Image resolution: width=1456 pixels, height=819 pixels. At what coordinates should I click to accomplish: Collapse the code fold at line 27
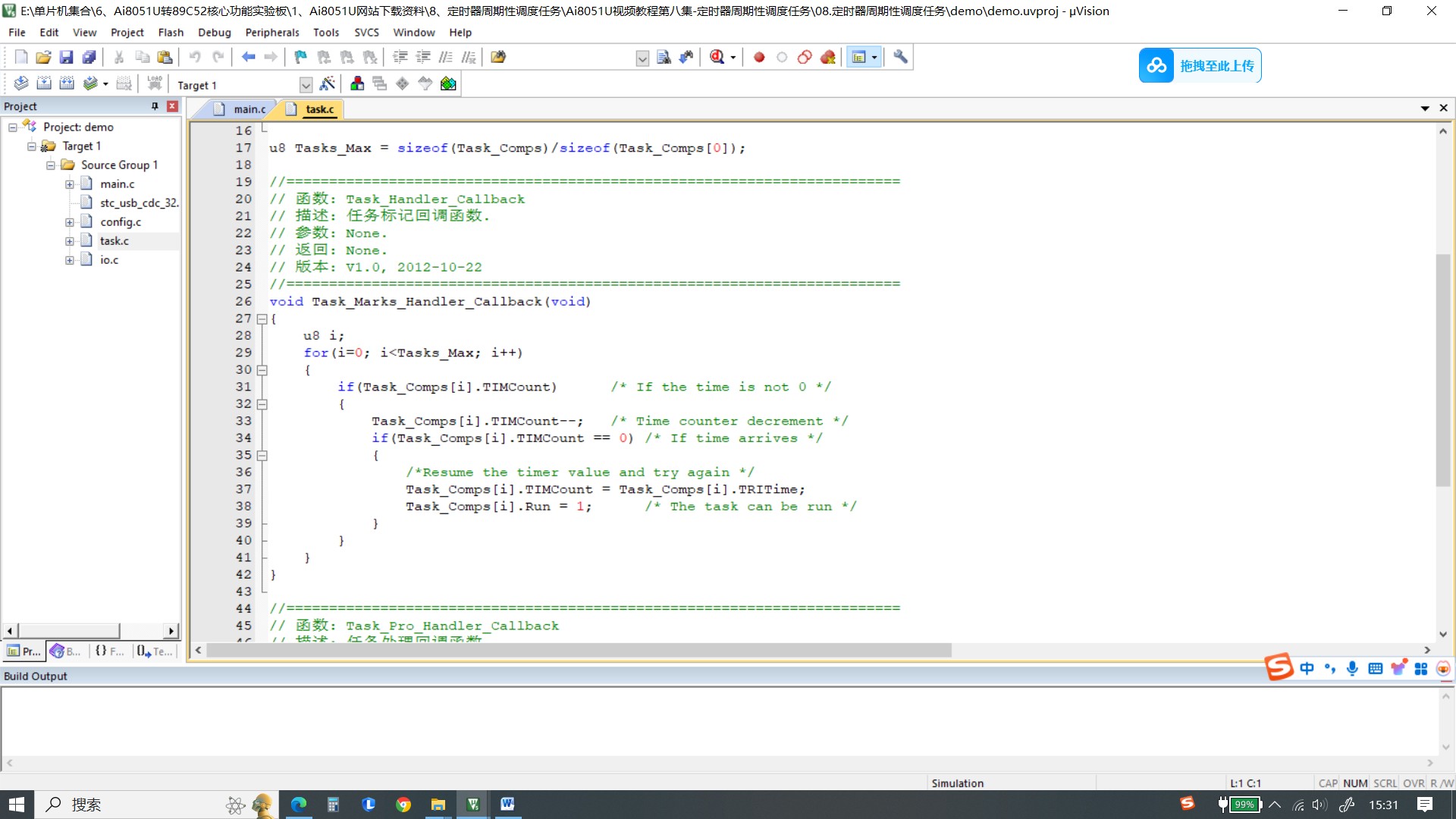tap(262, 319)
